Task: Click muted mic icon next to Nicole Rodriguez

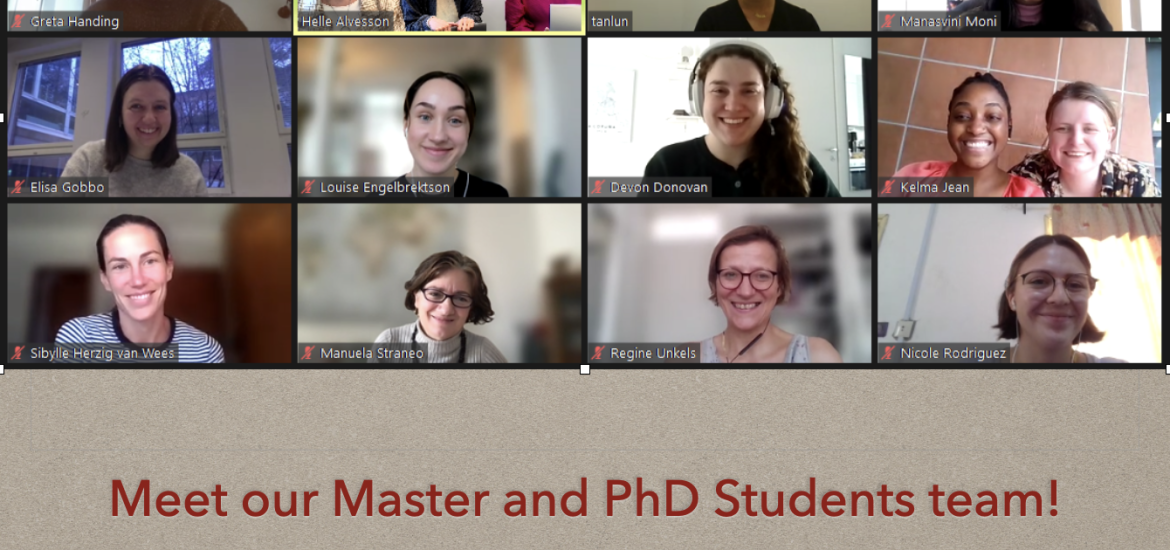Action: (x=889, y=353)
